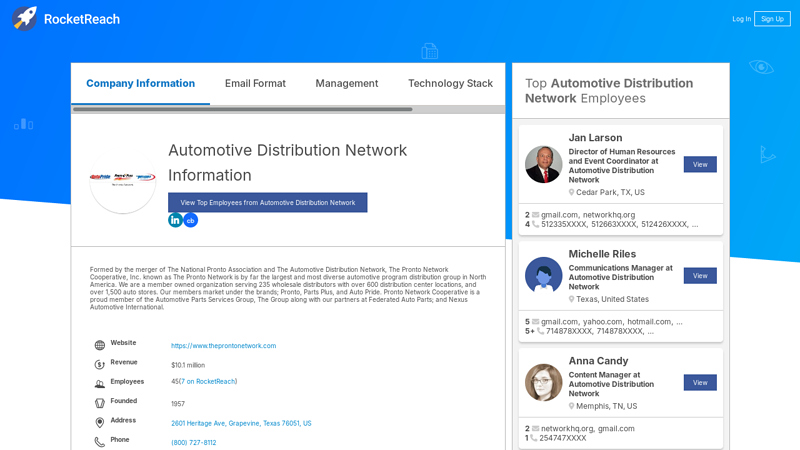Open the Management tab
The image size is (800, 450).
346,84
